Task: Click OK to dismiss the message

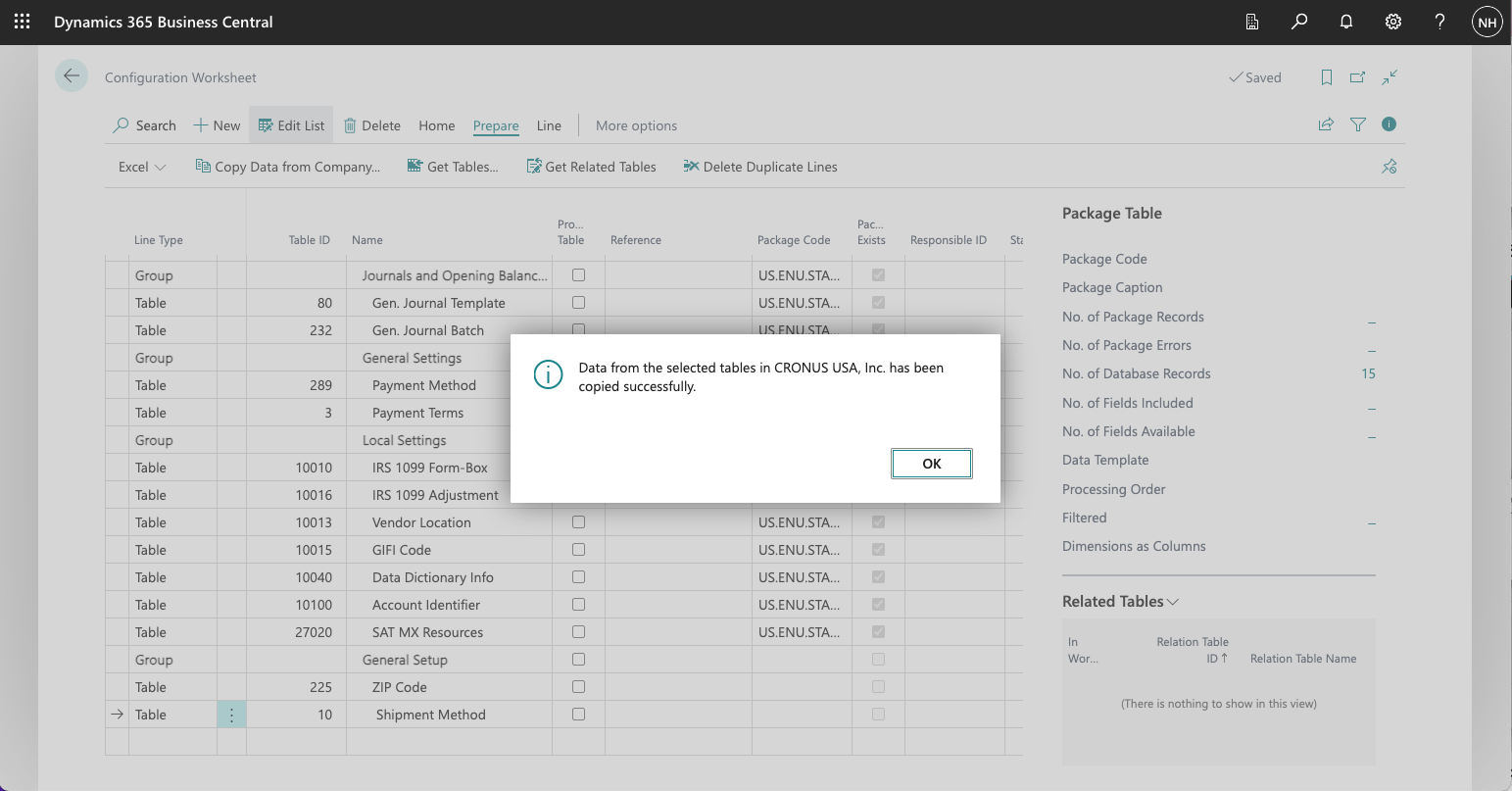Action: pyautogui.click(x=931, y=464)
